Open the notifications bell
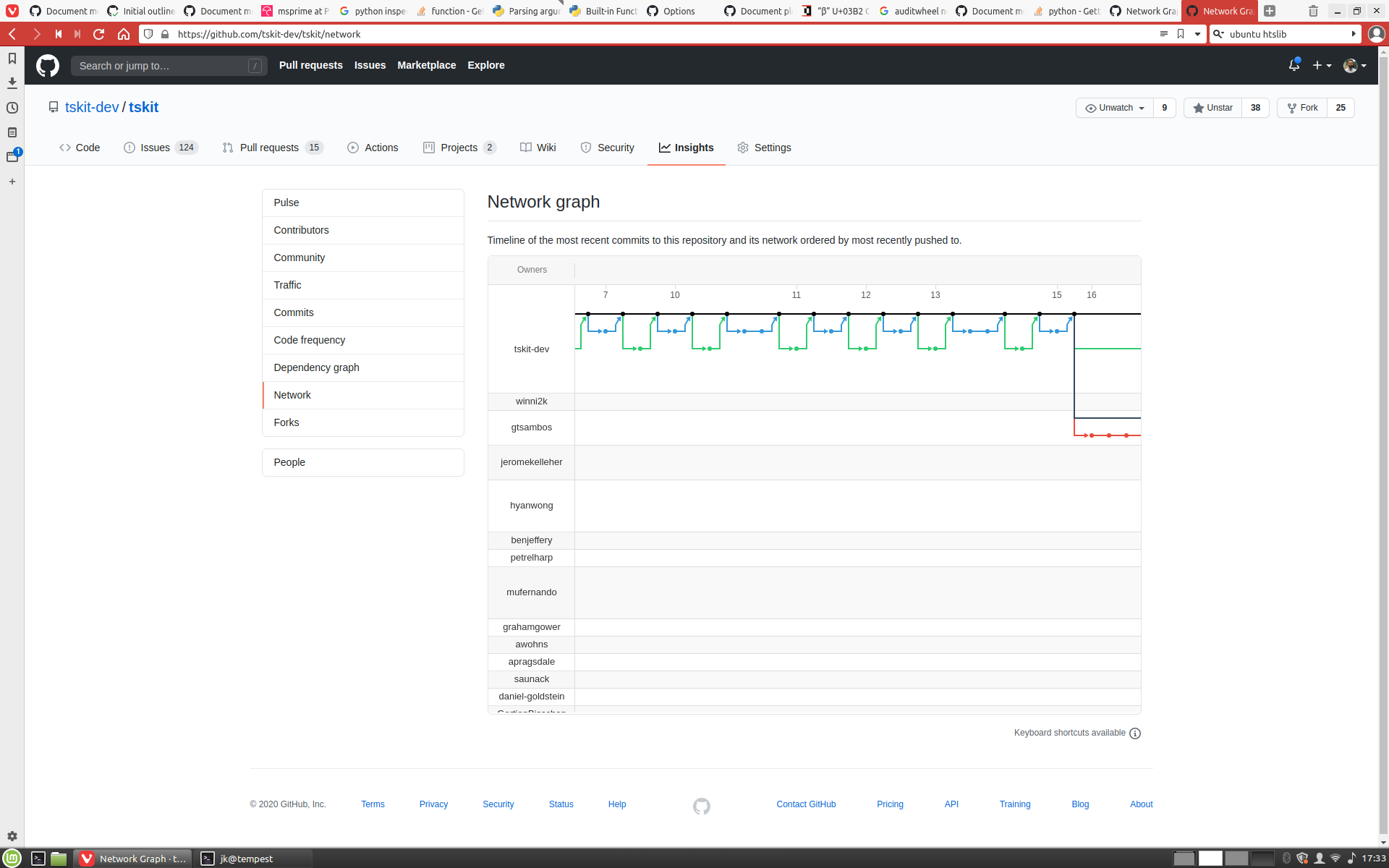The image size is (1389, 868). point(1294,65)
